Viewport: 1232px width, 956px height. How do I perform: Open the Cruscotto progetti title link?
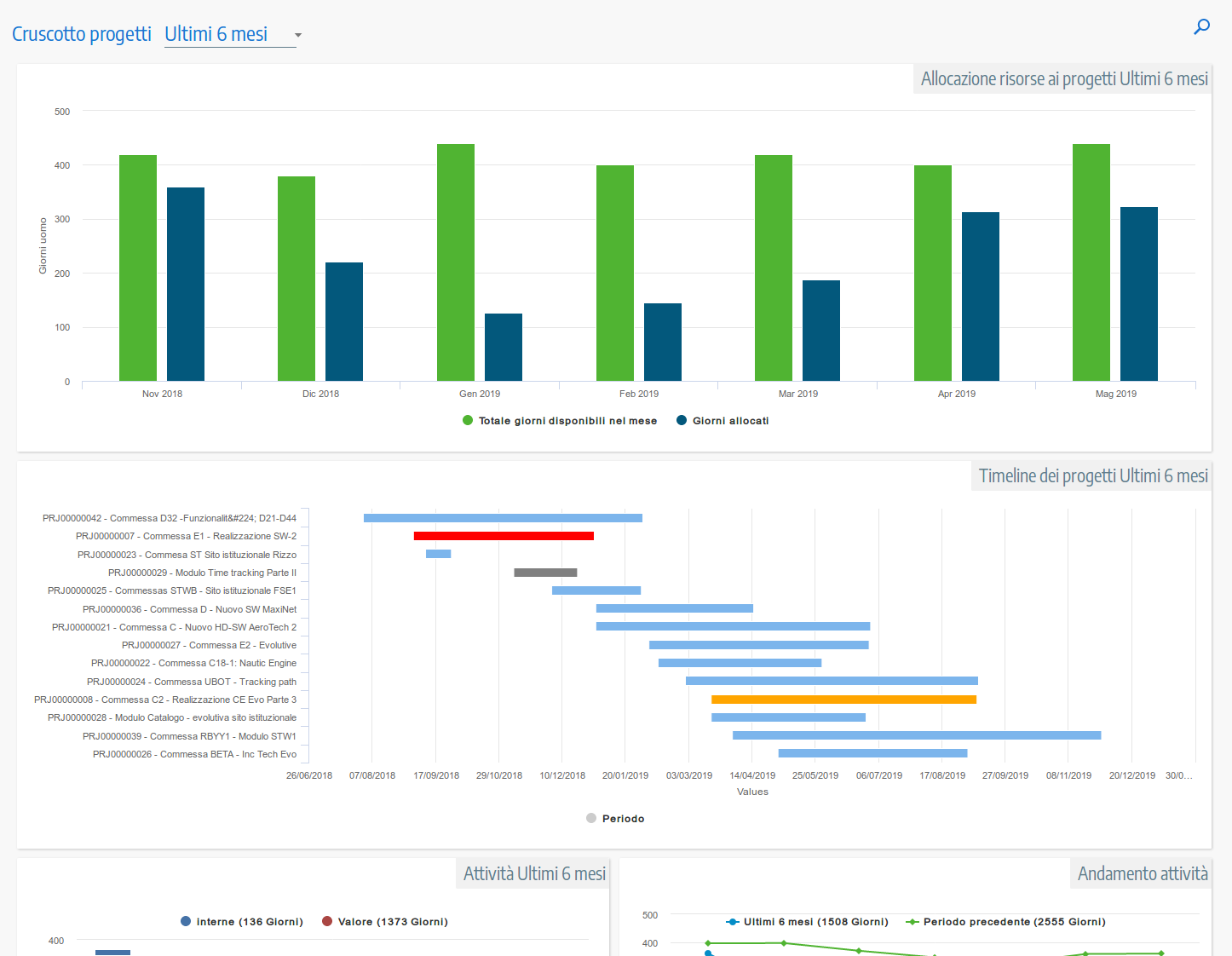tap(82, 34)
